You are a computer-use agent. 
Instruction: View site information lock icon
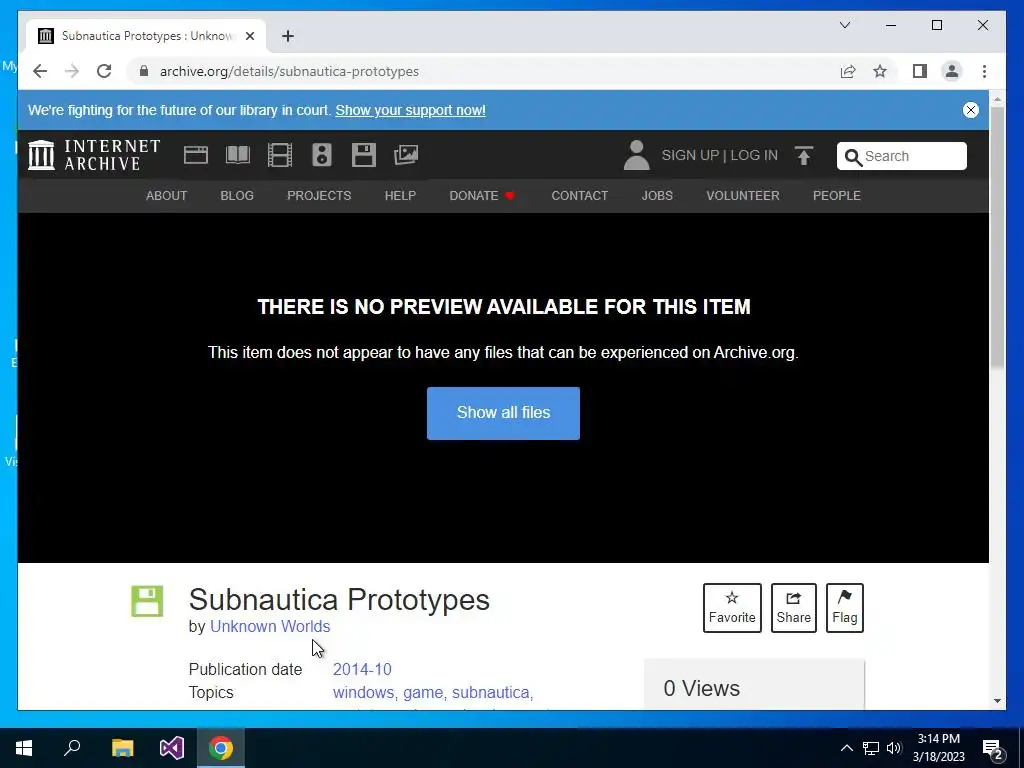click(144, 71)
